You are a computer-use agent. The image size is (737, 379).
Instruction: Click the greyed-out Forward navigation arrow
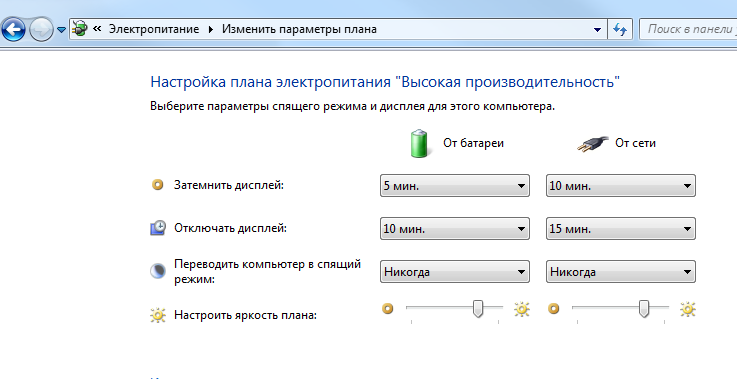click(x=41, y=30)
